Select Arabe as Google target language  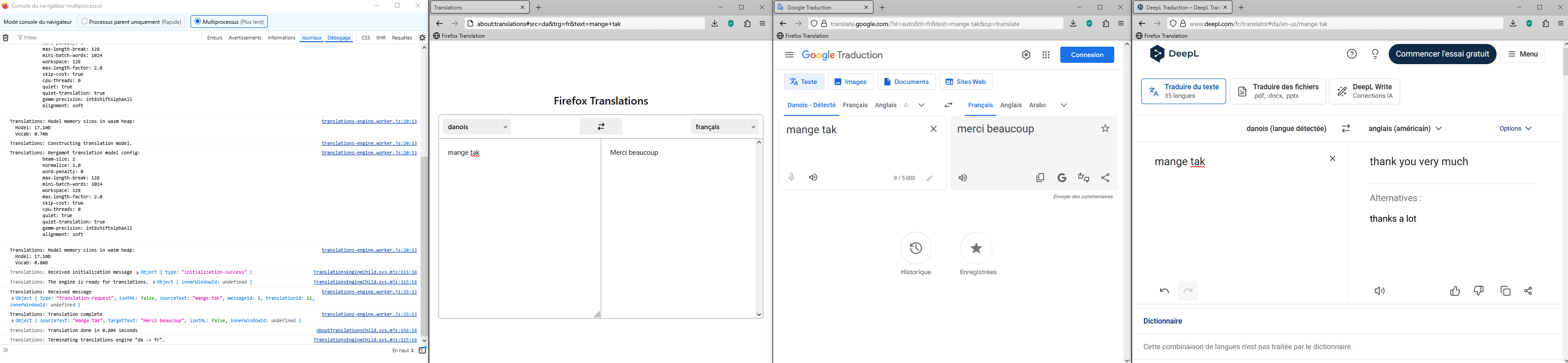(1038, 105)
